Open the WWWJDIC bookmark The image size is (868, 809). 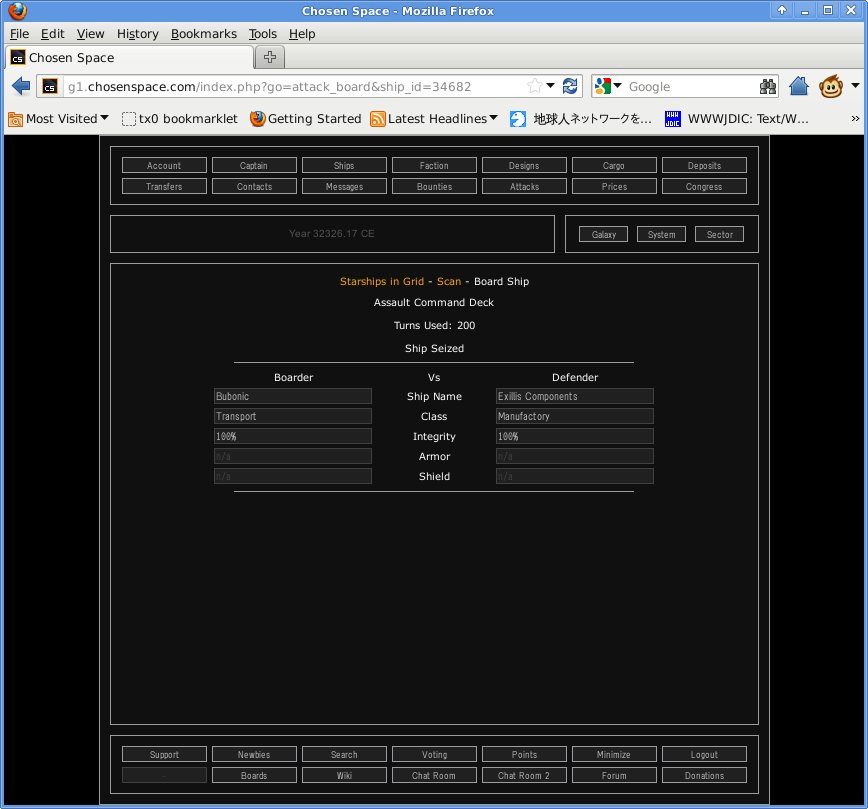click(x=737, y=118)
